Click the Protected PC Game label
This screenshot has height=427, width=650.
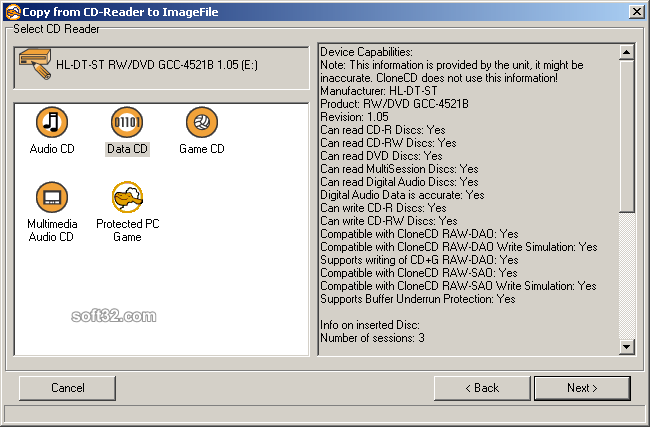point(128,230)
